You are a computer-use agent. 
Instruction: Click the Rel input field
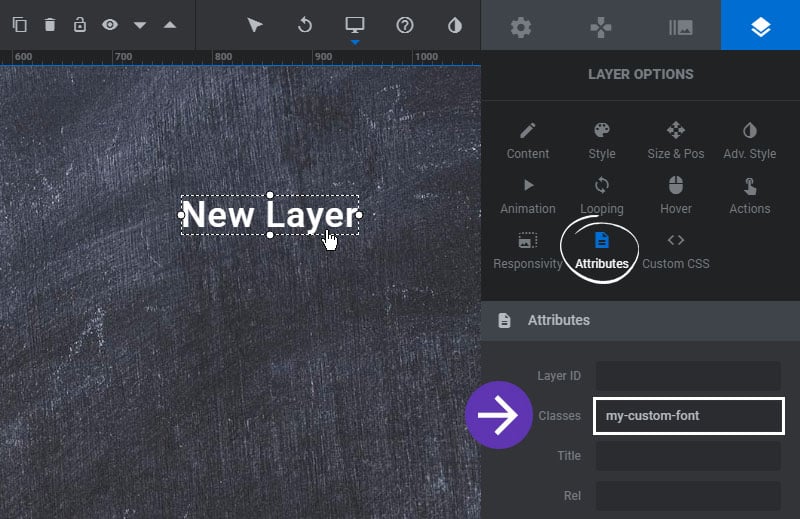coord(688,496)
